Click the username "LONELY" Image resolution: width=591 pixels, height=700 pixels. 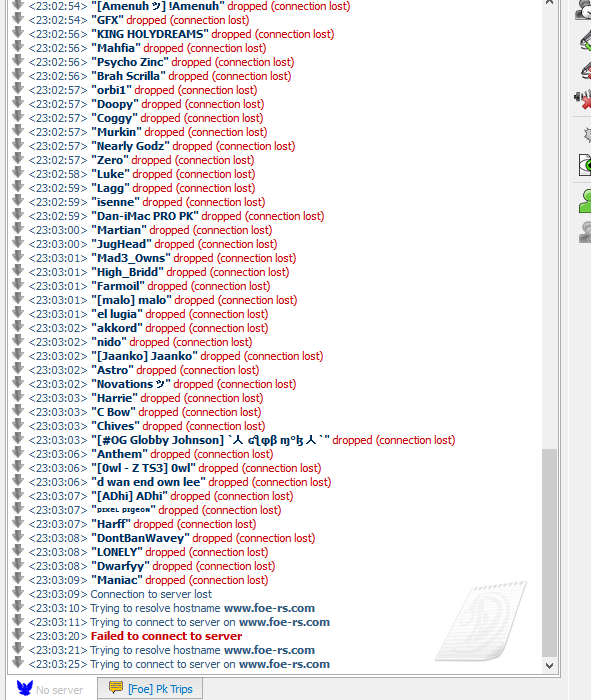[x=117, y=552]
